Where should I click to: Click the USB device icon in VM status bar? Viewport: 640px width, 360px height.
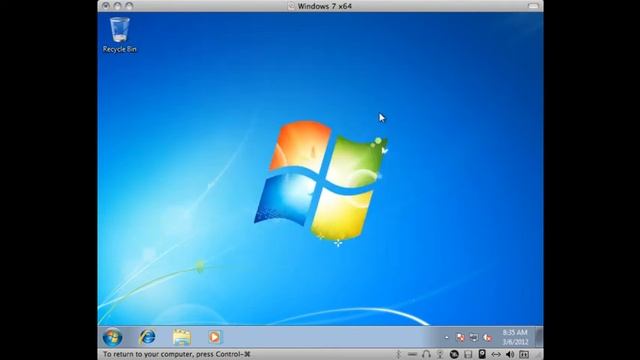(440, 354)
